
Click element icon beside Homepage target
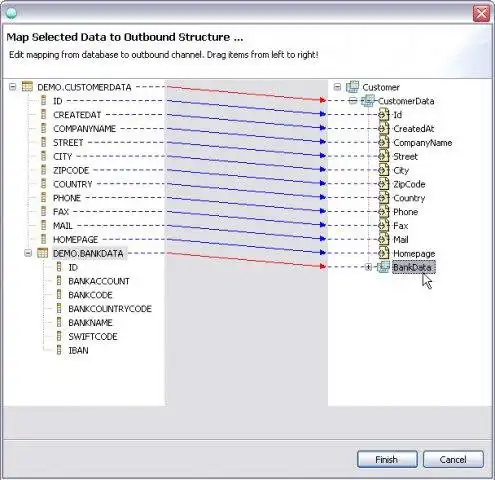(x=384, y=253)
